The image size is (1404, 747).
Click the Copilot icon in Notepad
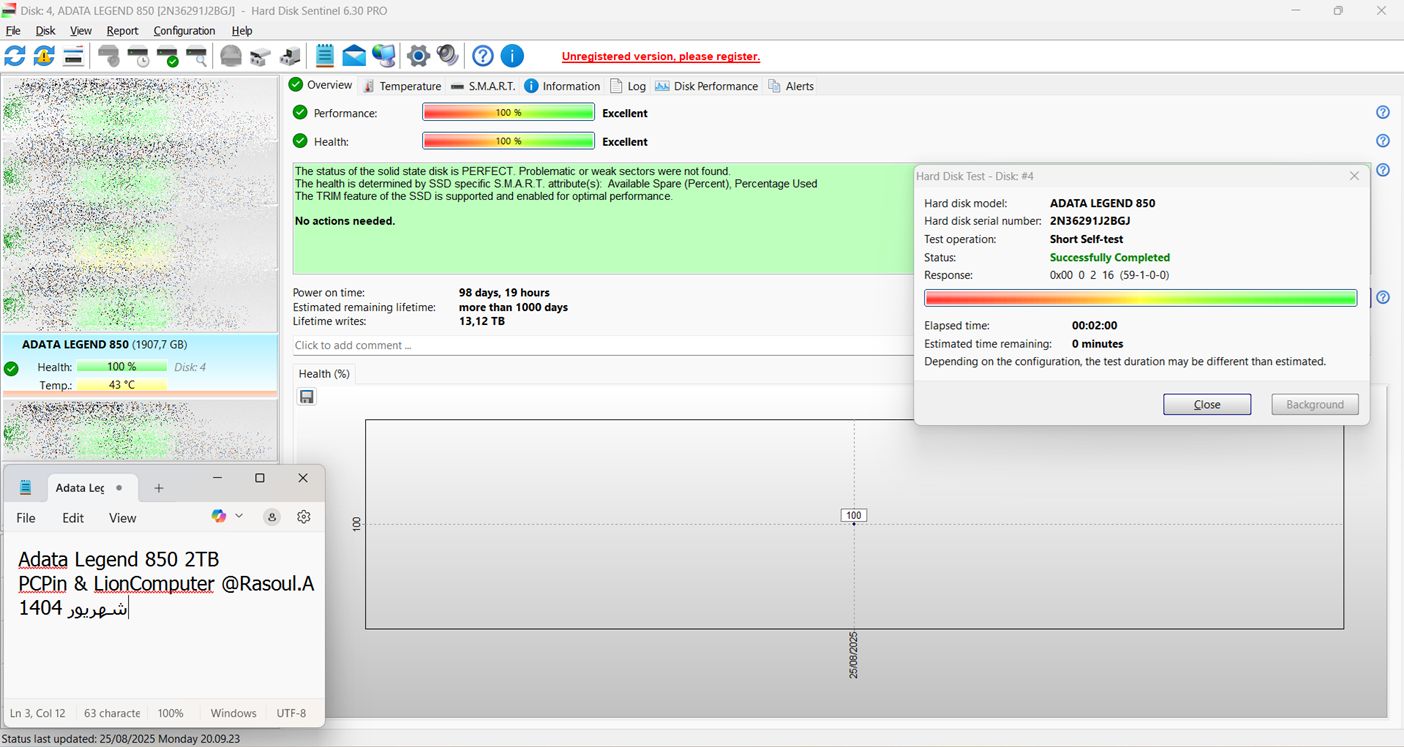[x=219, y=516]
